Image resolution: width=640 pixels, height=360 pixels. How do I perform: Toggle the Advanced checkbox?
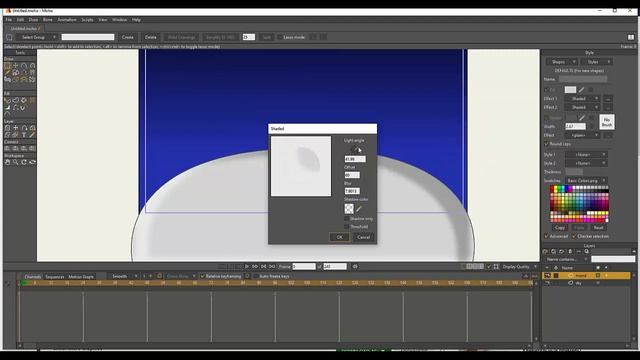[546, 236]
